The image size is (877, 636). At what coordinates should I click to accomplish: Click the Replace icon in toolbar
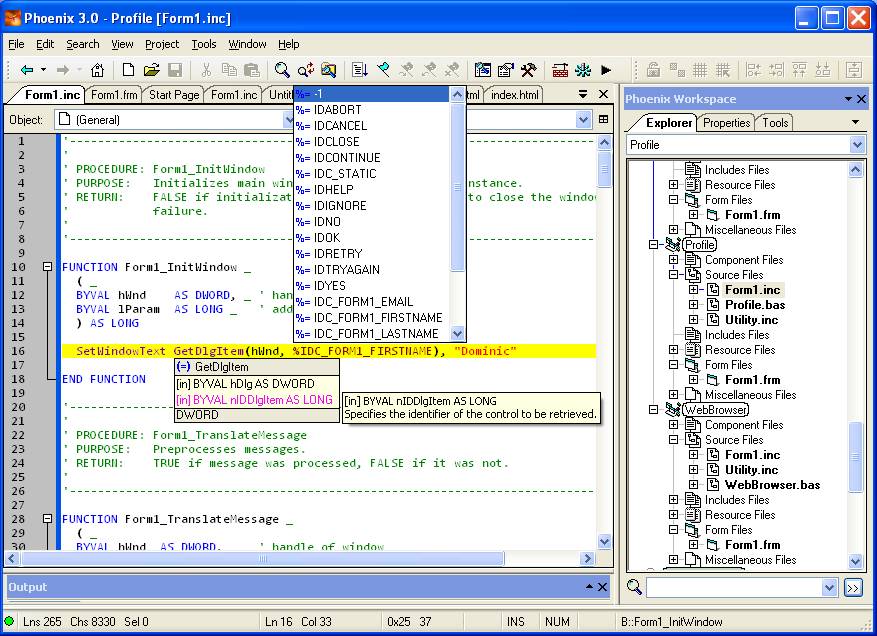pyautogui.click(x=306, y=70)
